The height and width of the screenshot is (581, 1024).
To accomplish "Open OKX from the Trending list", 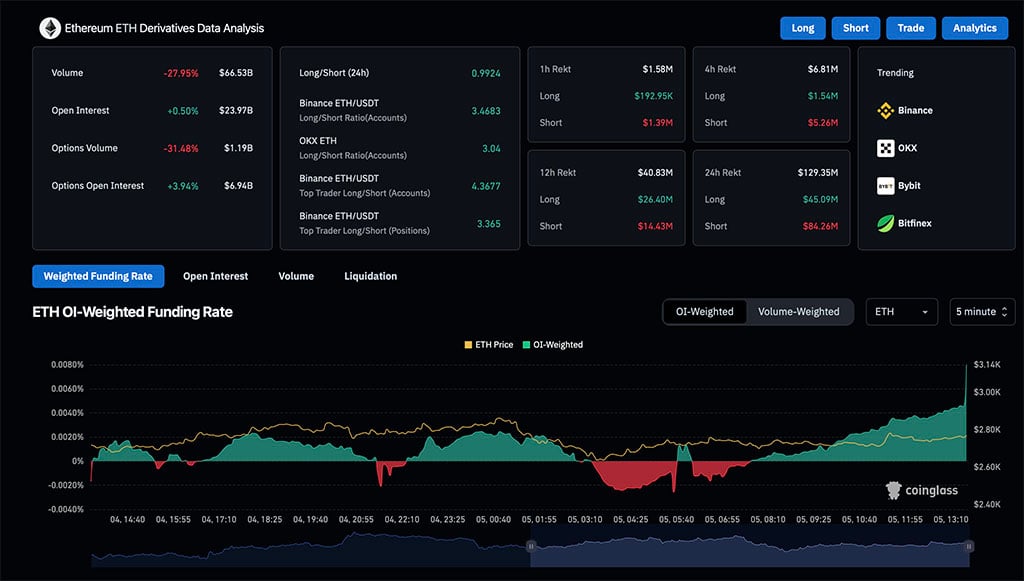I will coord(886,148).
